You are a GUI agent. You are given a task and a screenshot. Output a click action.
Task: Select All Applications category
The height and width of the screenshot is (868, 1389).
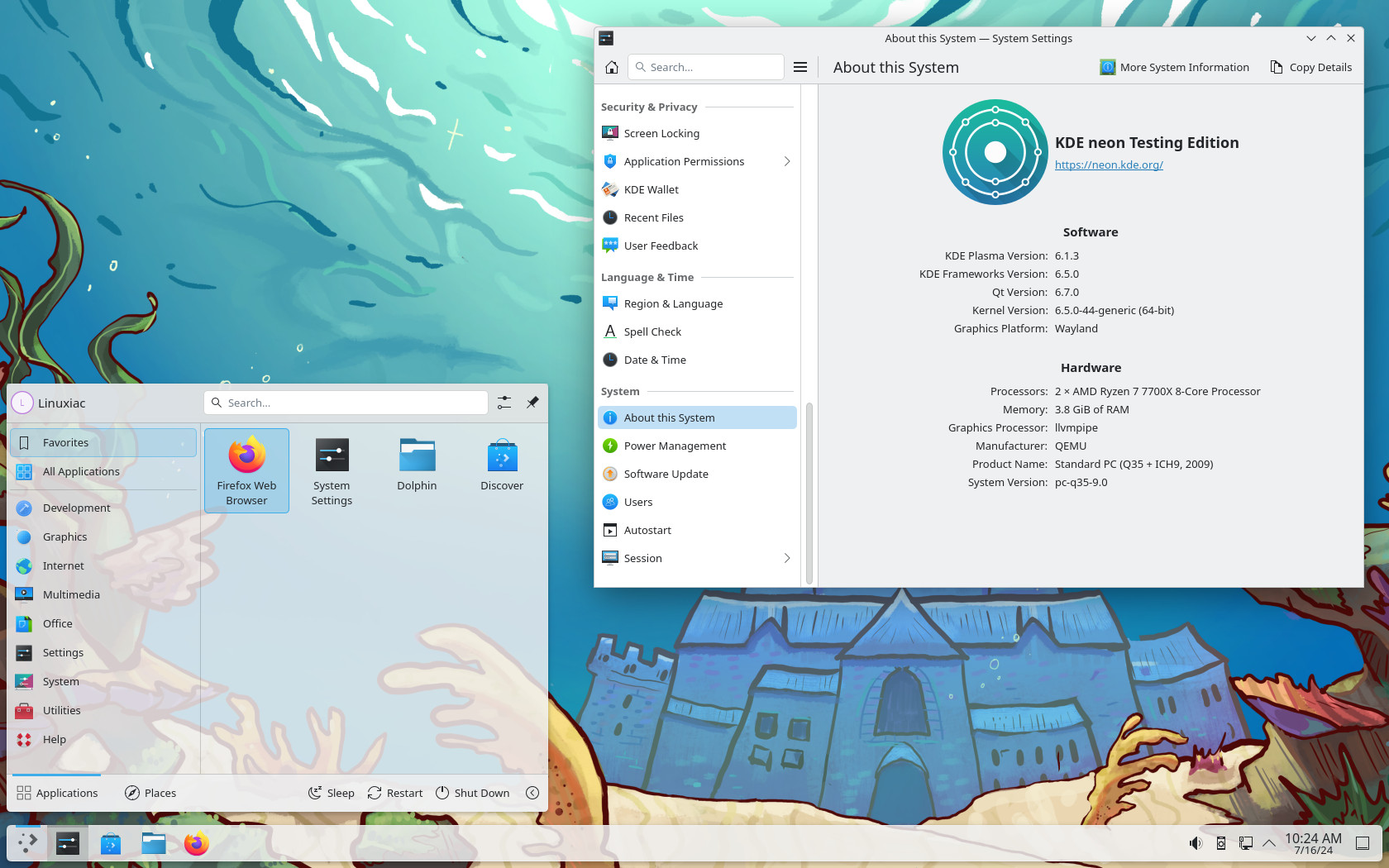pos(103,471)
